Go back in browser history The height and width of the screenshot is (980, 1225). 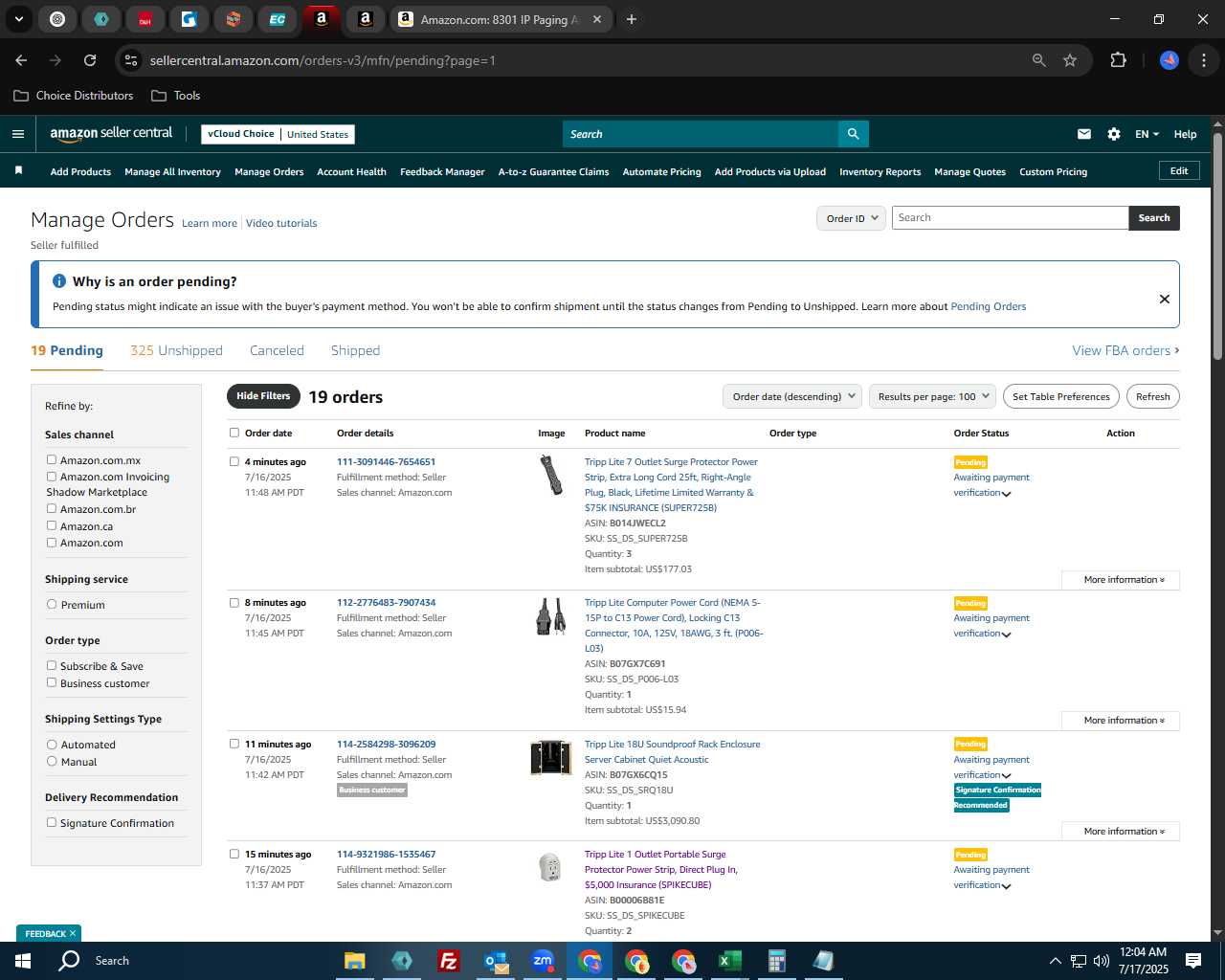[21, 60]
